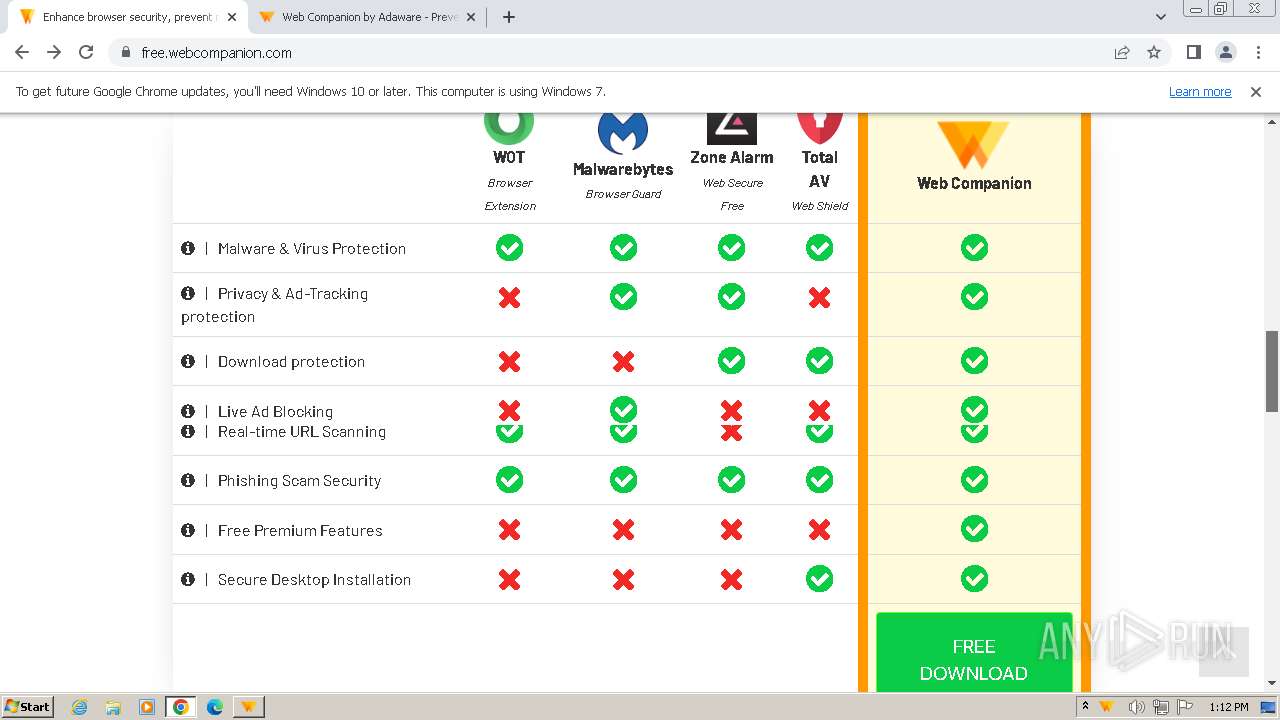Image resolution: width=1280 pixels, height=720 pixels.
Task: Close the Enhance browser security tab
Action: point(231,17)
